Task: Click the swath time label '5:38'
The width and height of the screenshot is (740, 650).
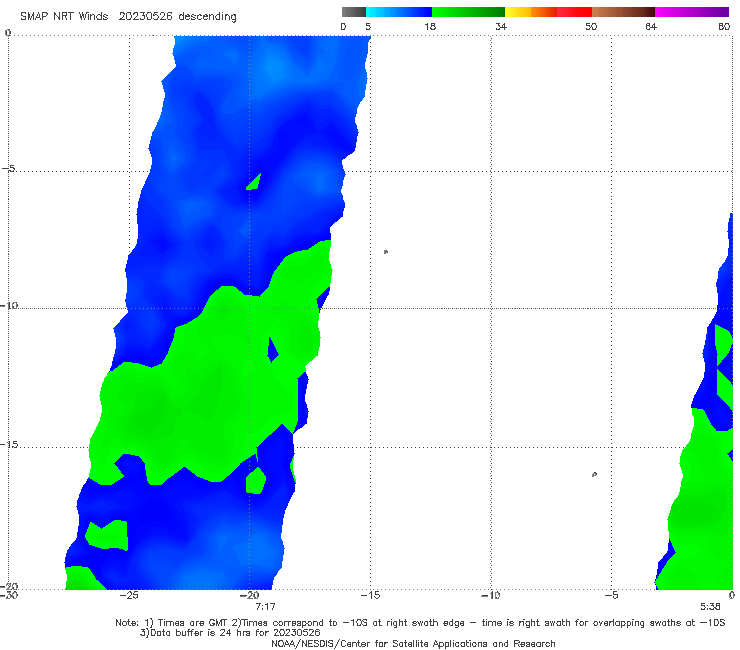Action: [710, 607]
